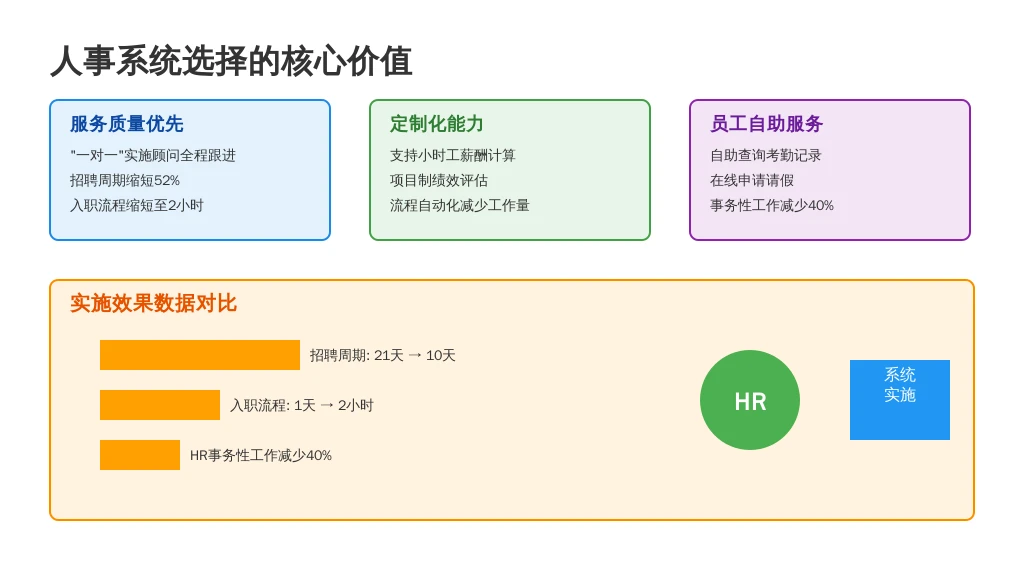The image size is (1024, 576).
Task: Click the middle orange bar for 入职流程
Action: [x=160, y=405]
